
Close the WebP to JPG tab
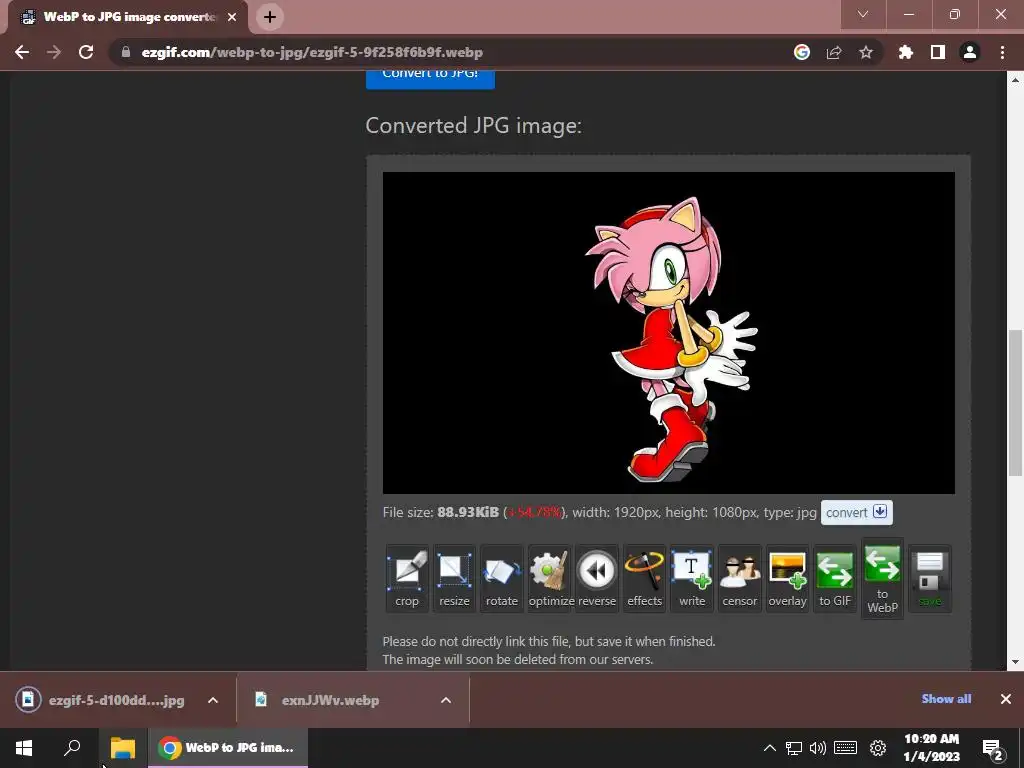coord(232,17)
